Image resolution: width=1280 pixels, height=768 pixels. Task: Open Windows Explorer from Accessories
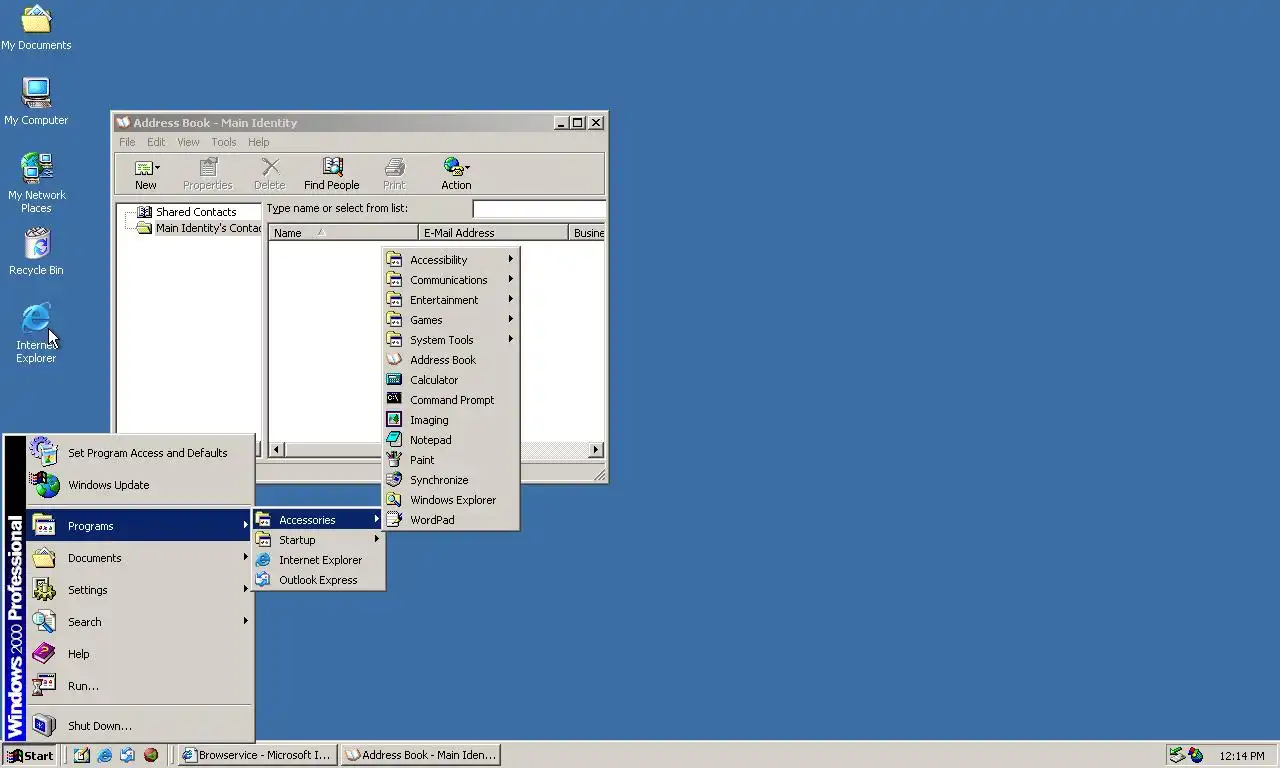point(450,500)
